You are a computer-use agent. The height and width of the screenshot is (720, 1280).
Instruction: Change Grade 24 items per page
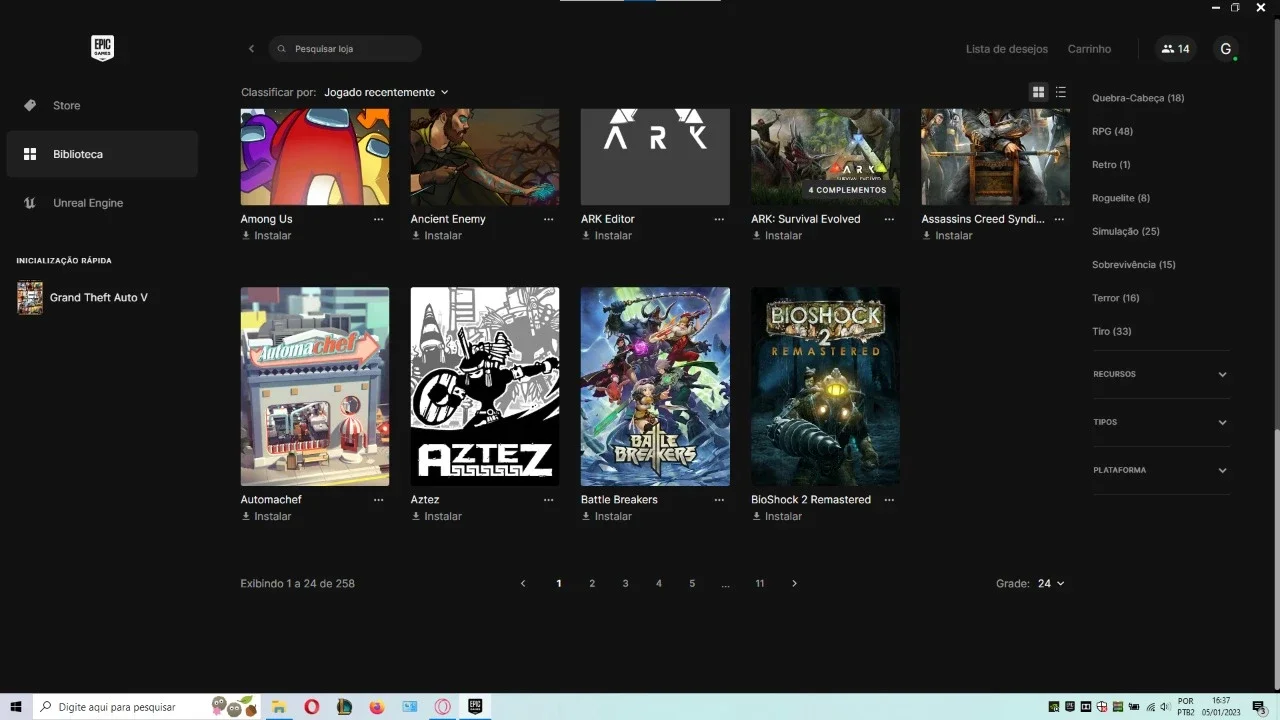(x=1051, y=583)
